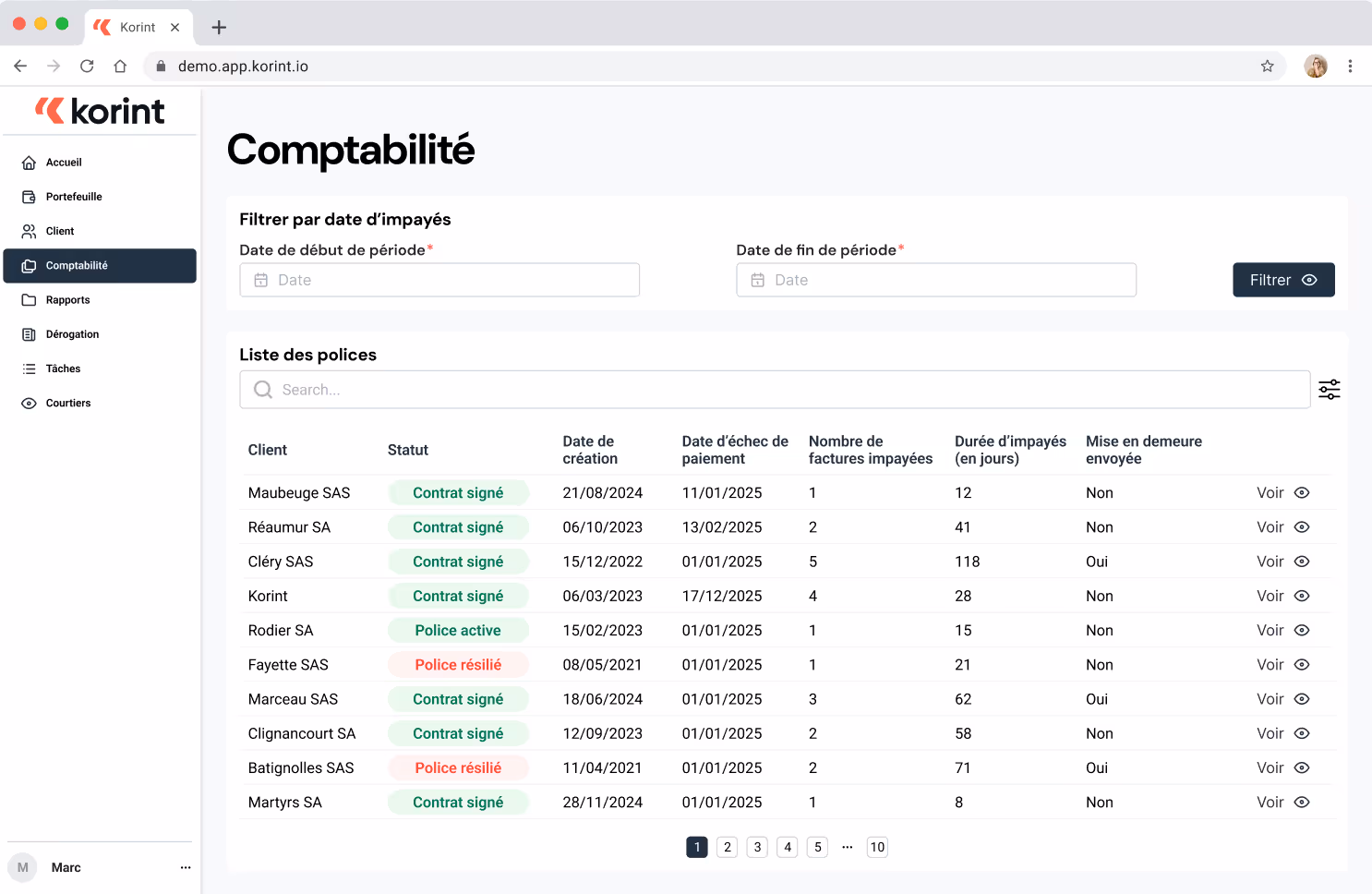Click the eye icon for Réaumur SA
Viewport: 1372px width, 894px height.
pyautogui.click(x=1302, y=527)
